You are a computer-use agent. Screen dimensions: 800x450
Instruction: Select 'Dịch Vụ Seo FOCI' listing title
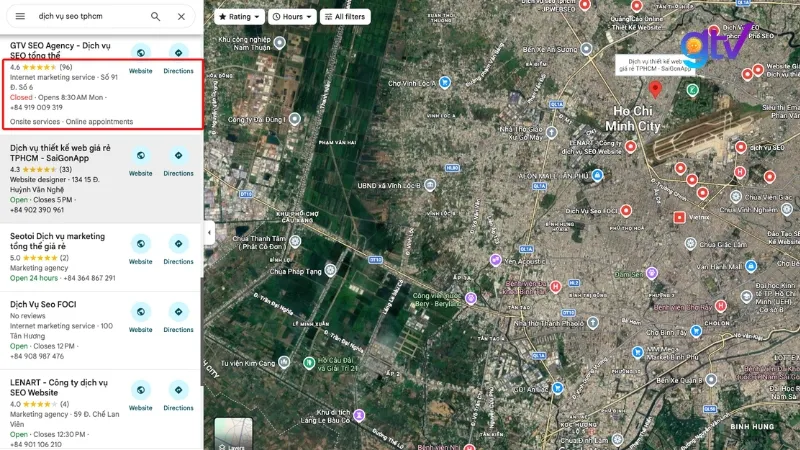[43, 305]
